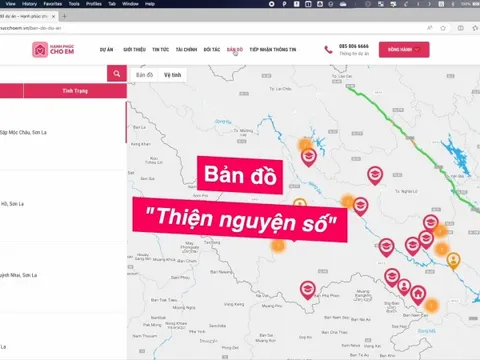Open the Giới thiệu menu item
The image size is (480, 360).
pos(134,50)
